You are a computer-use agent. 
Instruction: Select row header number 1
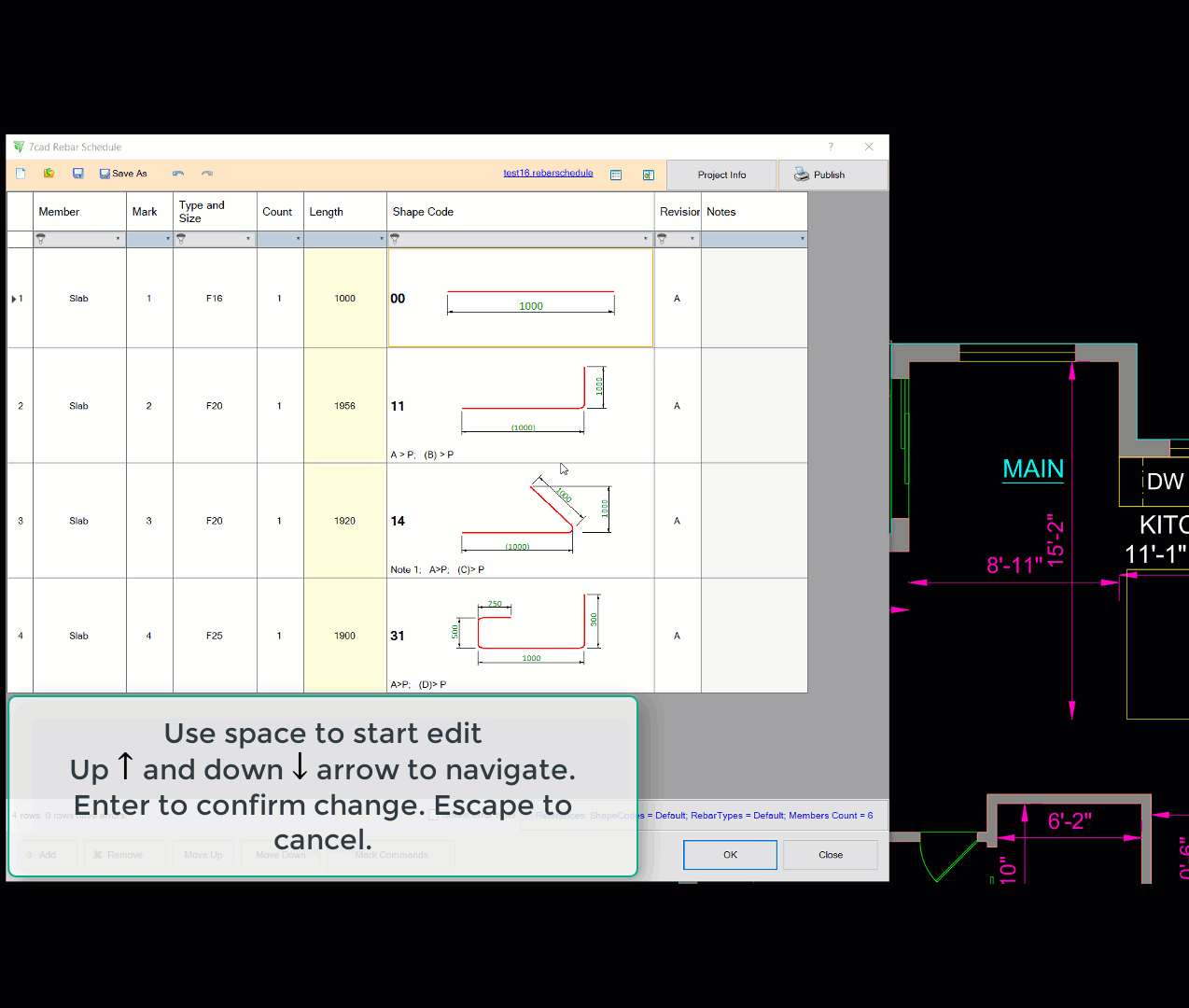(x=20, y=299)
